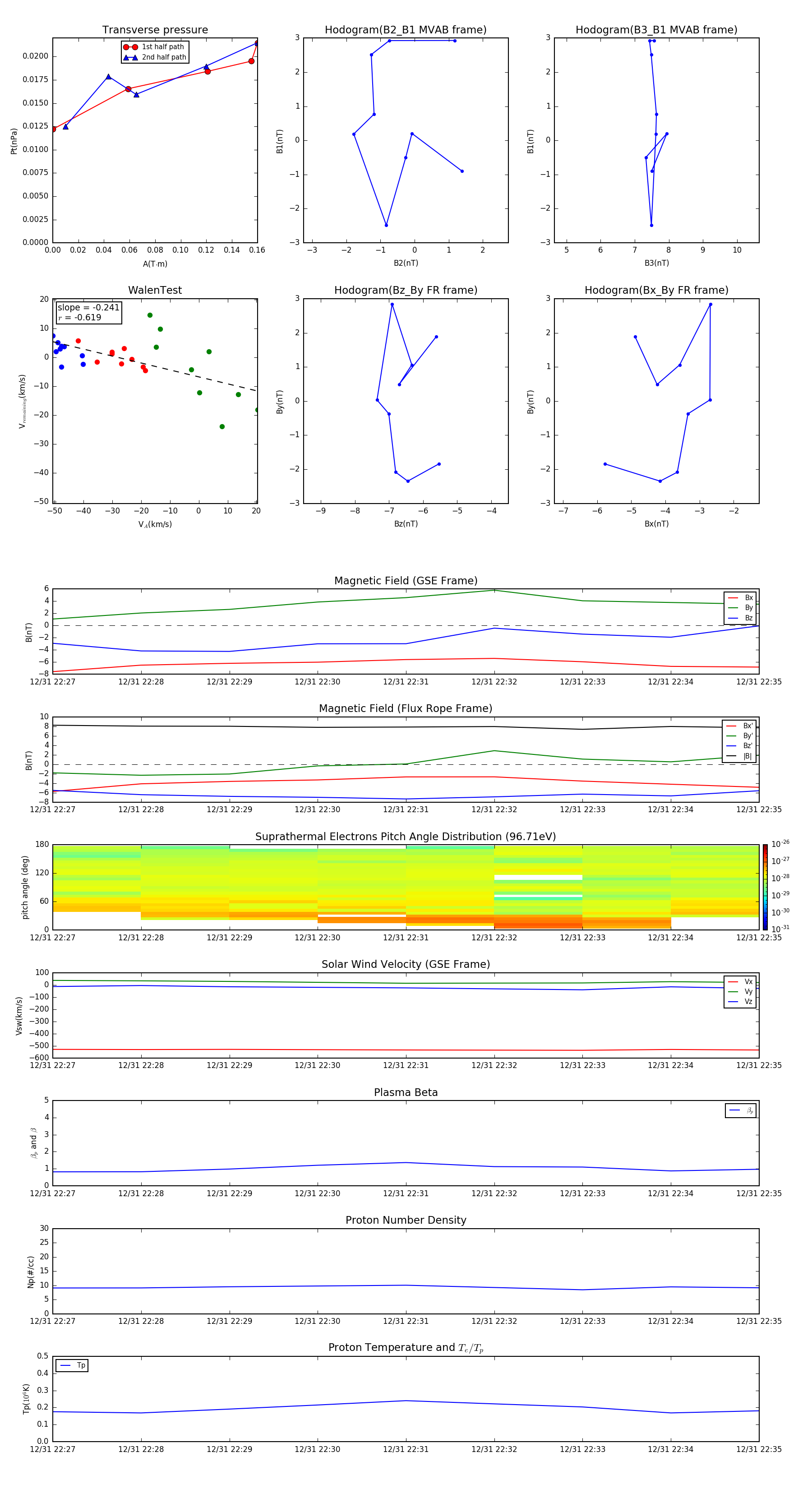Select the "Vx" velocity legend entry
The image size is (812, 1489).
pos(740,981)
